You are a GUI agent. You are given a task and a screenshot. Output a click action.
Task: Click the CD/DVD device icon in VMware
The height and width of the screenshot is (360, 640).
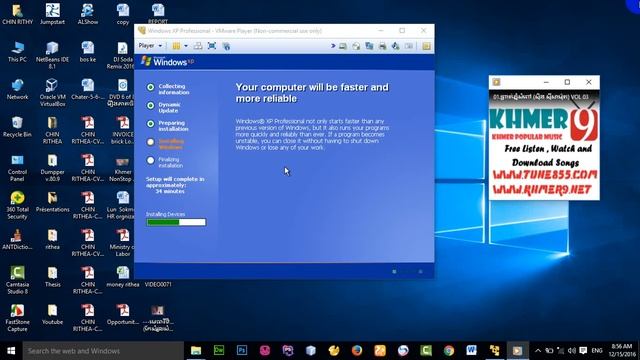click(x=356, y=46)
